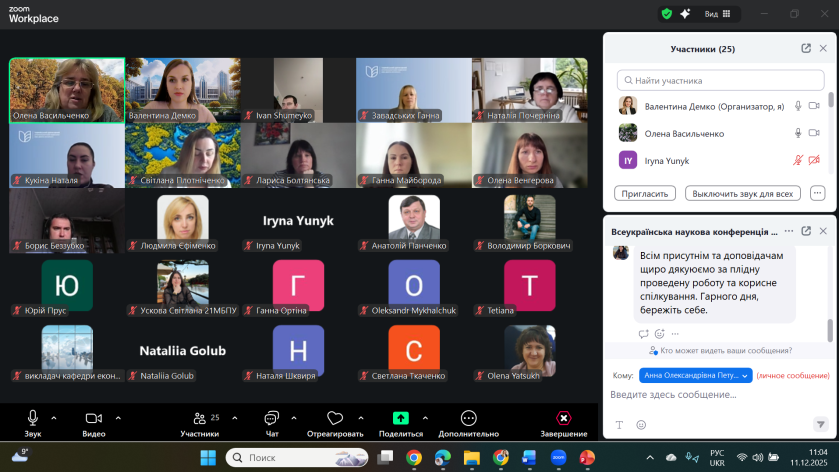
Task: Open chat emoji picker
Action: click(641, 425)
